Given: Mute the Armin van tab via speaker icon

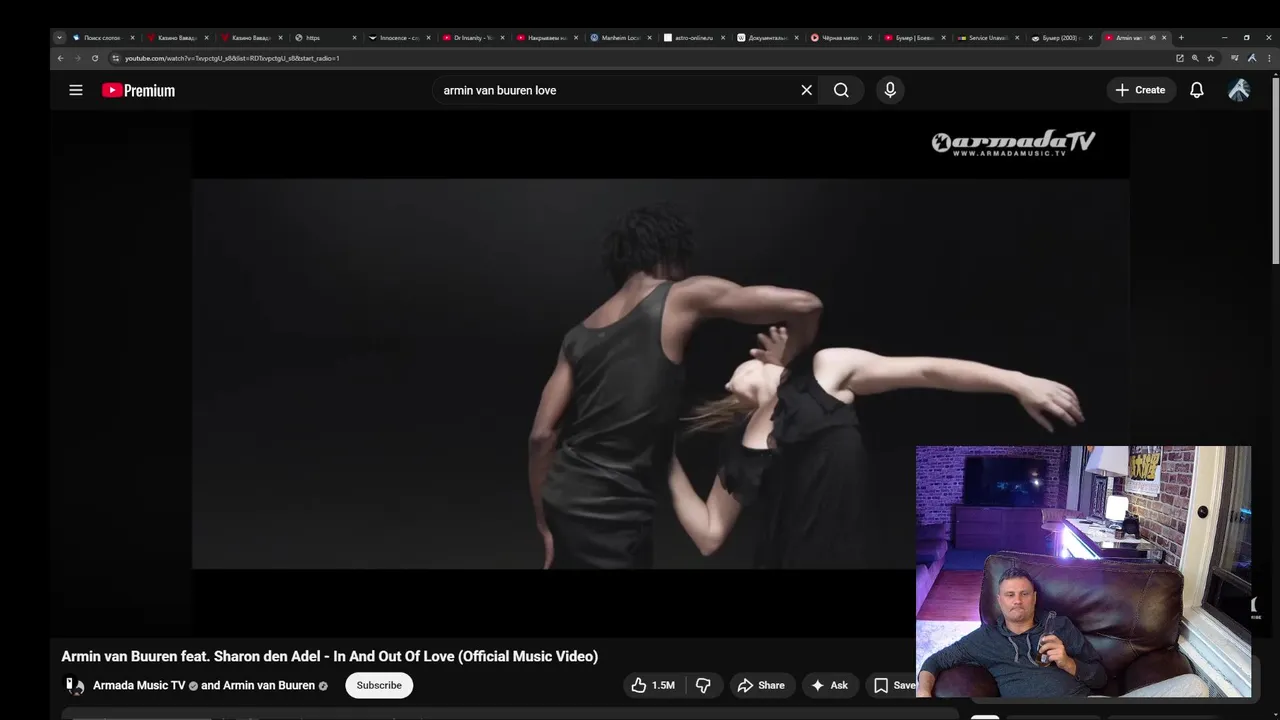Looking at the screenshot, I should click(1153, 38).
